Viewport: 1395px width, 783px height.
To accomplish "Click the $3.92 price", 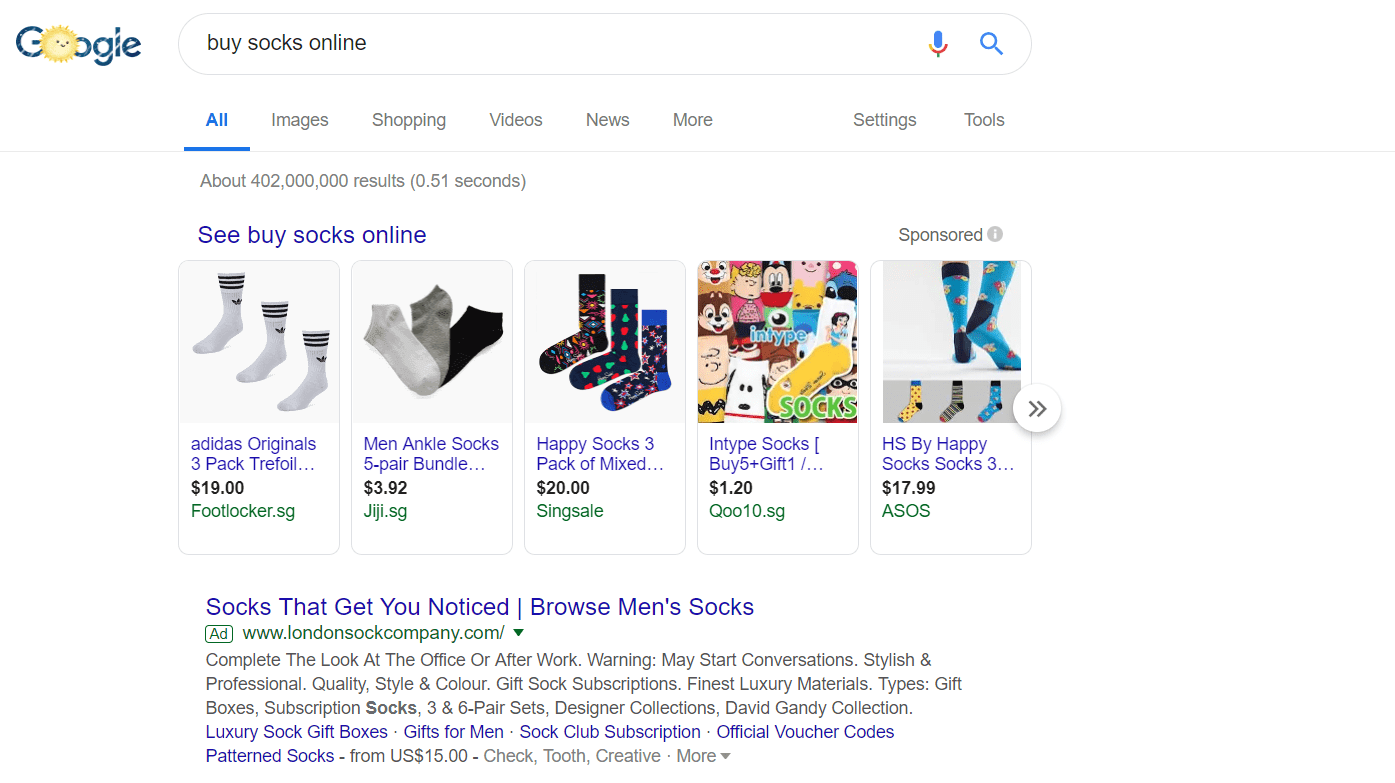I will click(x=386, y=488).
